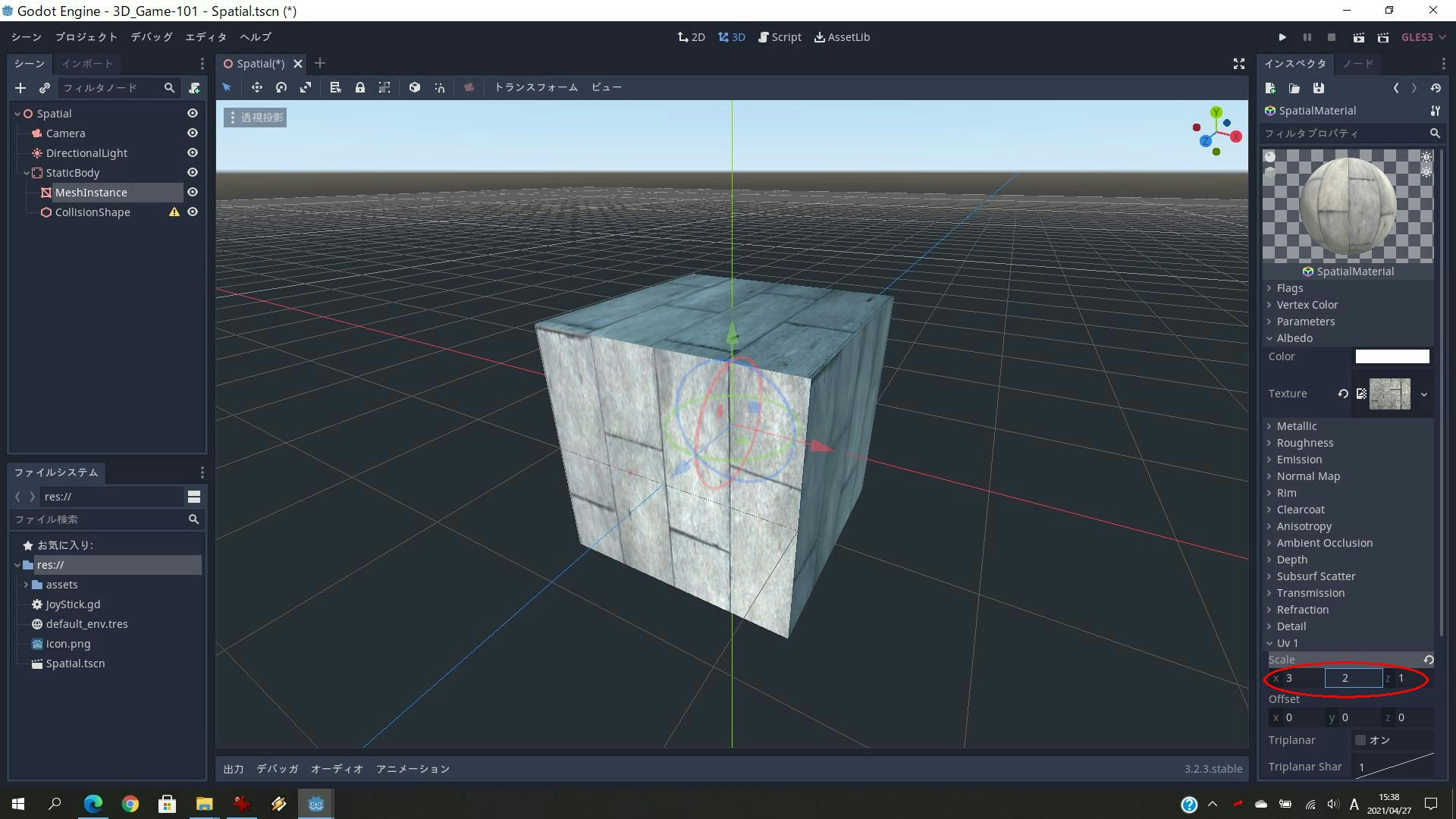Click the add node plus icon
This screenshot has width=1456, height=819.
(x=20, y=88)
